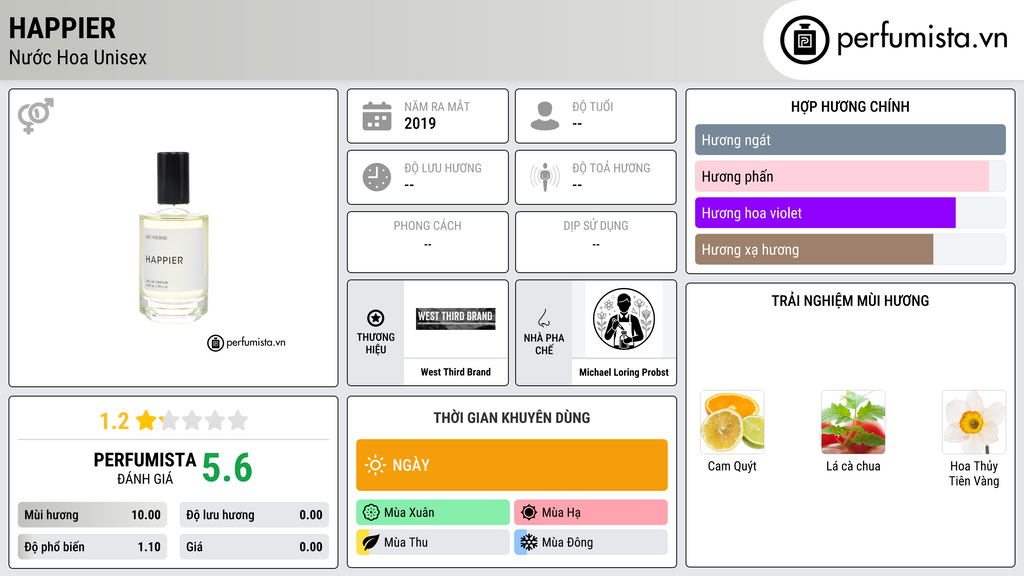This screenshot has height=576, width=1024.
Task: Click the Perfumista đánh giá label
Action: point(145,468)
